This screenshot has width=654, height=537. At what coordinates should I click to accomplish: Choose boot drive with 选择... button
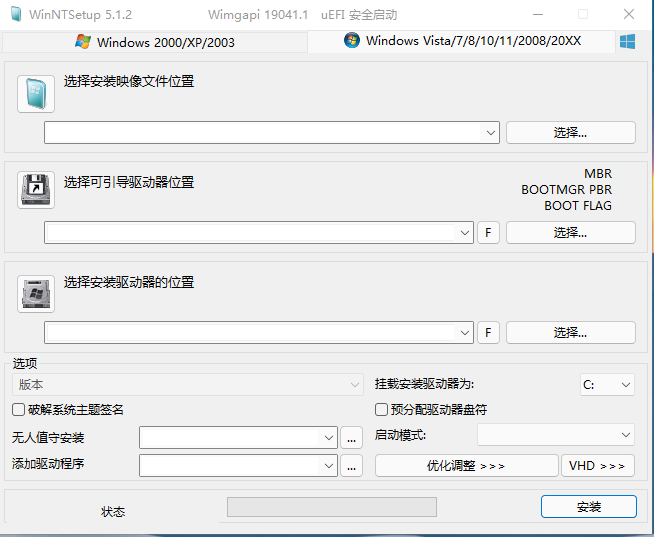pos(571,232)
